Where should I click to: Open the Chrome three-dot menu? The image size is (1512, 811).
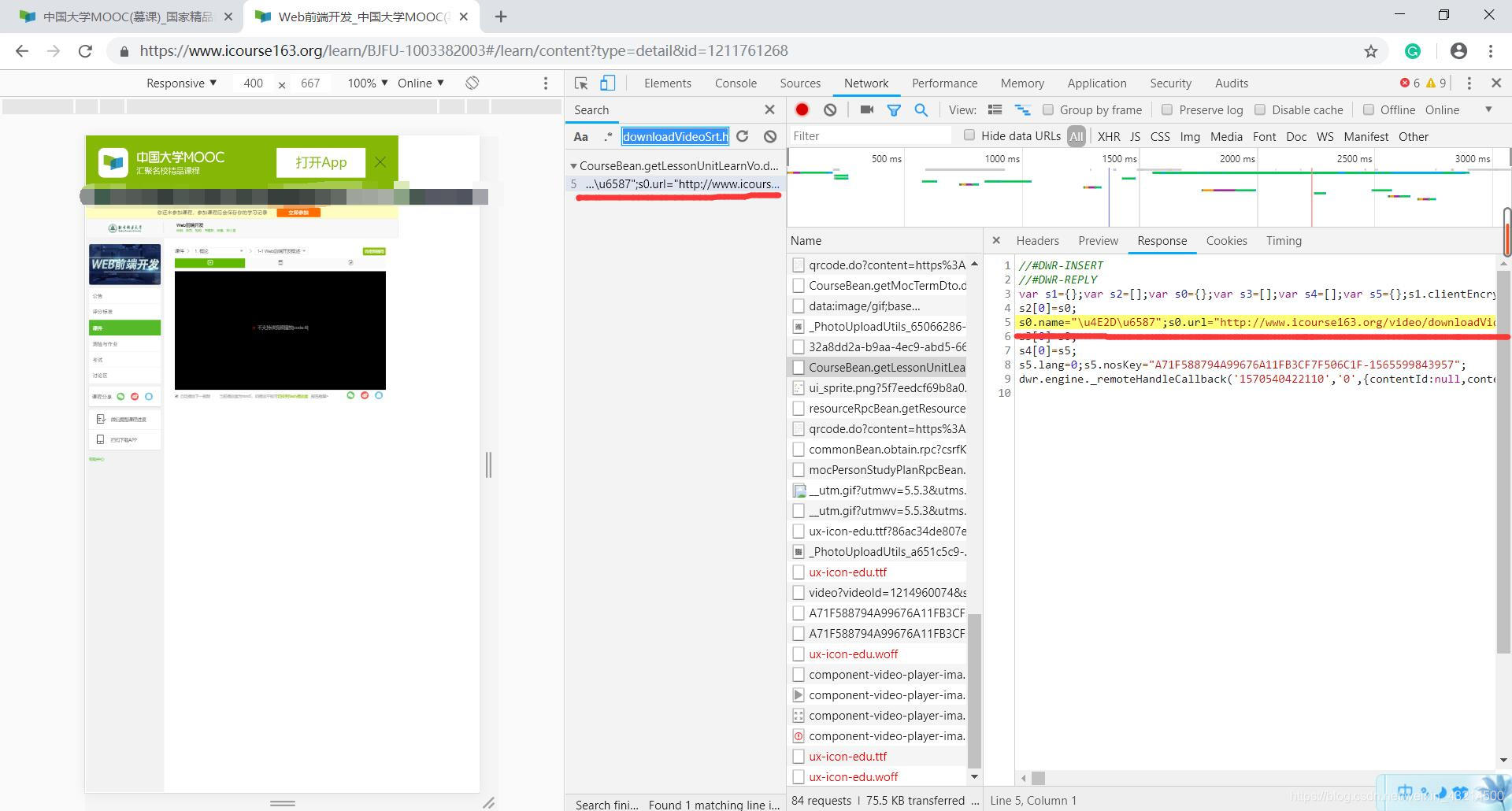(1491, 51)
